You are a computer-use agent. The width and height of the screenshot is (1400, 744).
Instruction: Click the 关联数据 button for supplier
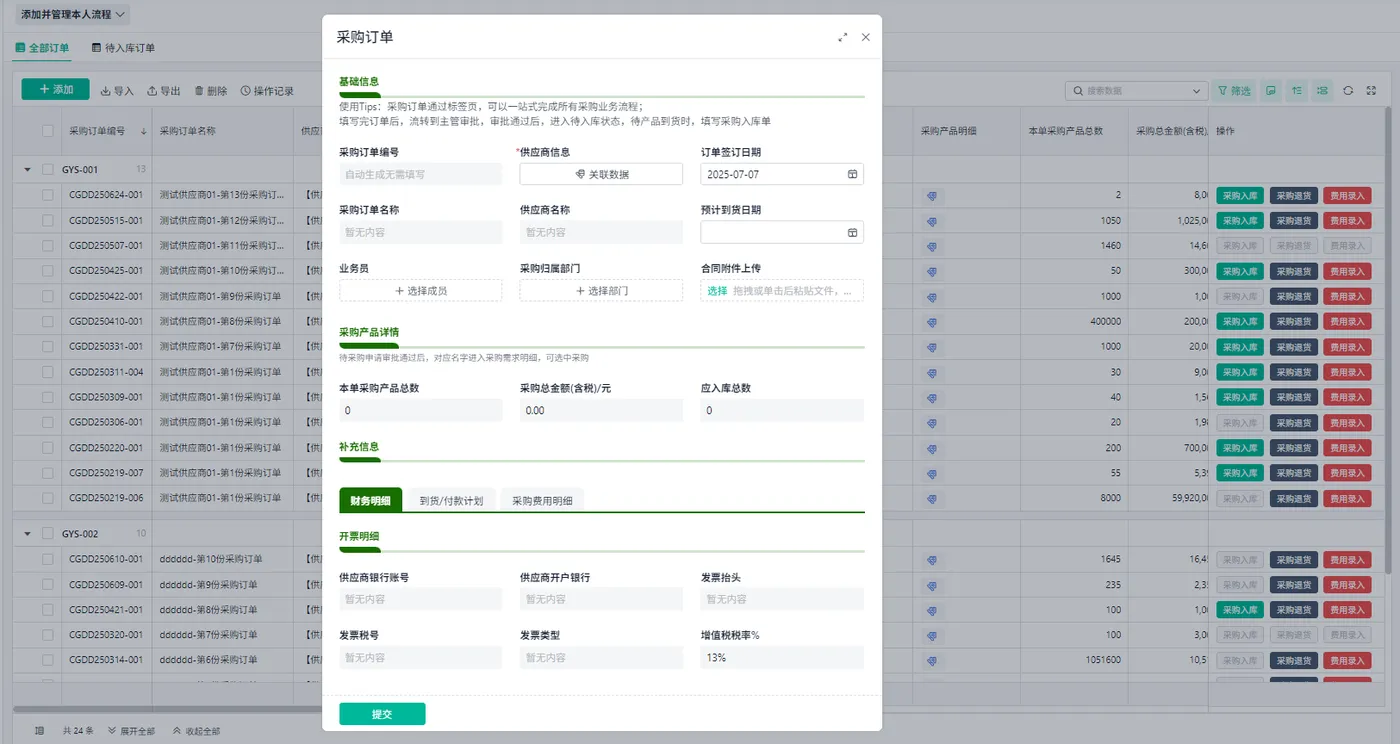click(x=601, y=174)
